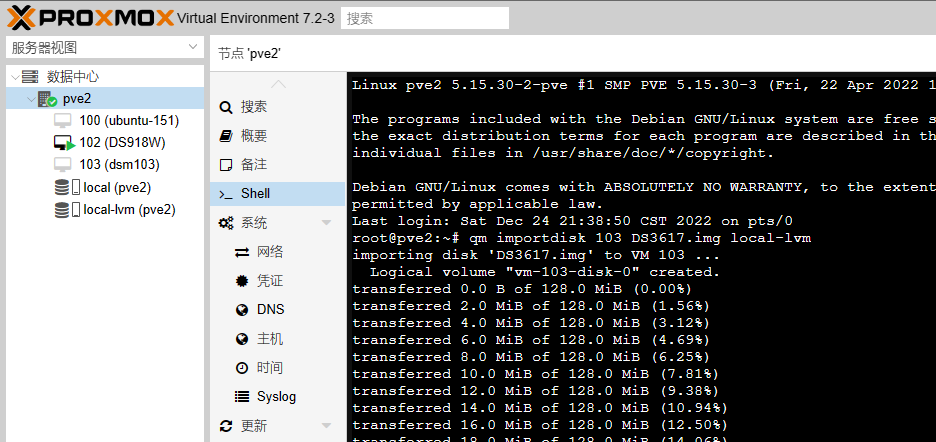Click the note icon for 备注
This screenshot has height=442, width=936.
coord(226,165)
